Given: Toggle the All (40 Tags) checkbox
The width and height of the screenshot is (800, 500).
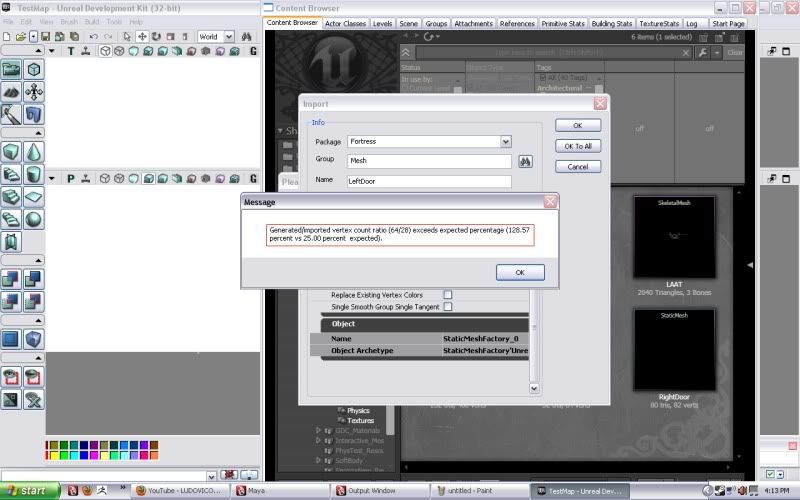Looking at the screenshot, I should click(x=542, y=78).
